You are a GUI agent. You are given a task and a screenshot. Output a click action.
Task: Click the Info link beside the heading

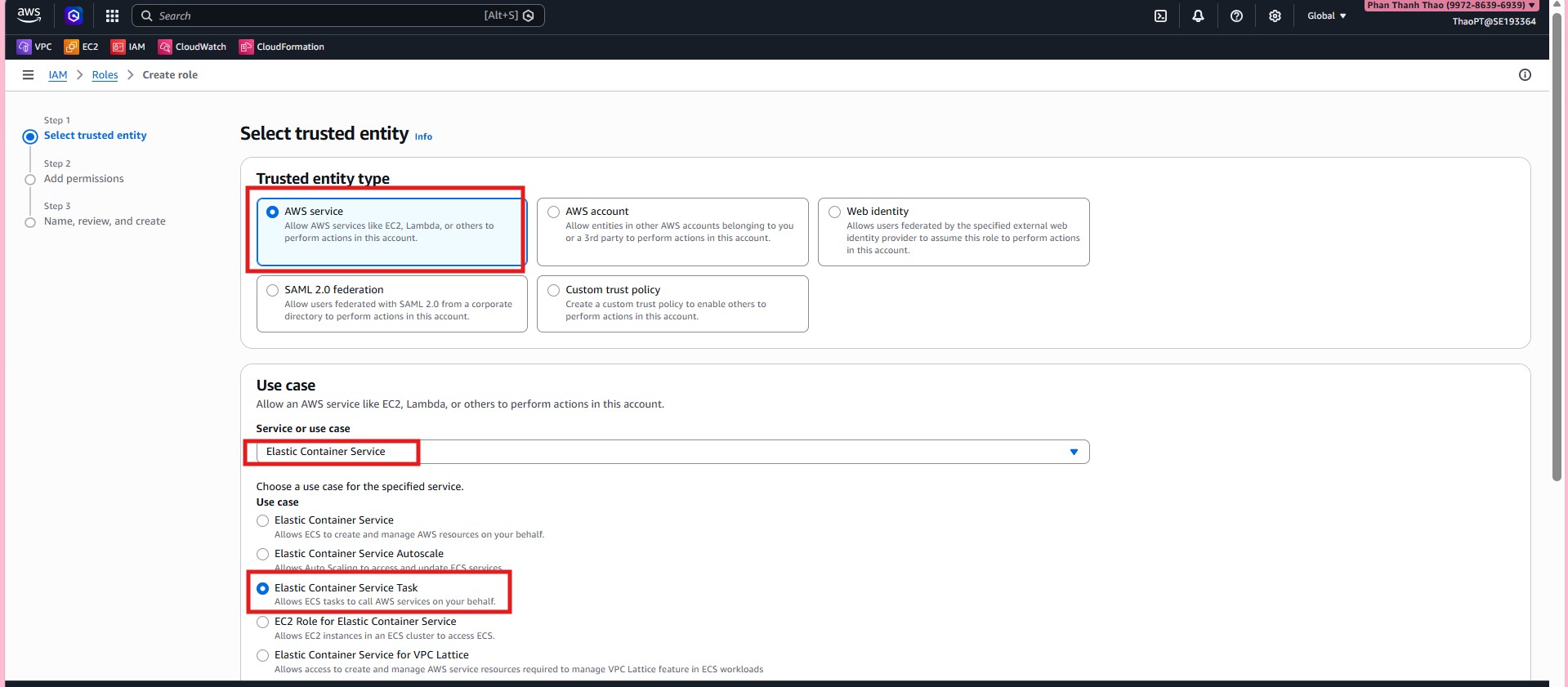423,137
